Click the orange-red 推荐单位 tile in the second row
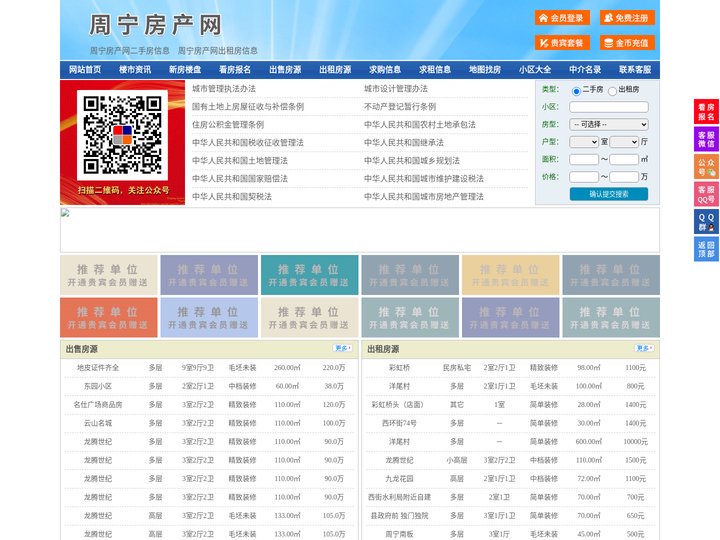Image resolution: width=720 pixels, height=540 pixels. (x=109, y=317)
